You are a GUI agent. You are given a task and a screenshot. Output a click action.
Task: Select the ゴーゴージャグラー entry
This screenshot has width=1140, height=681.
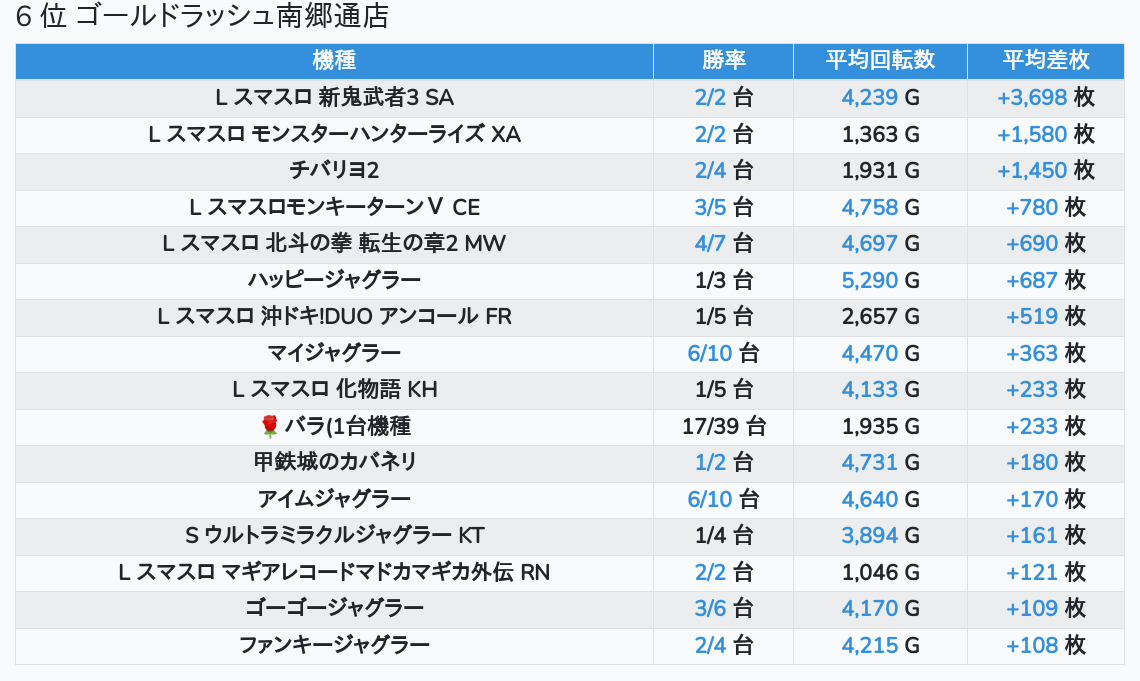coord(334,608)
